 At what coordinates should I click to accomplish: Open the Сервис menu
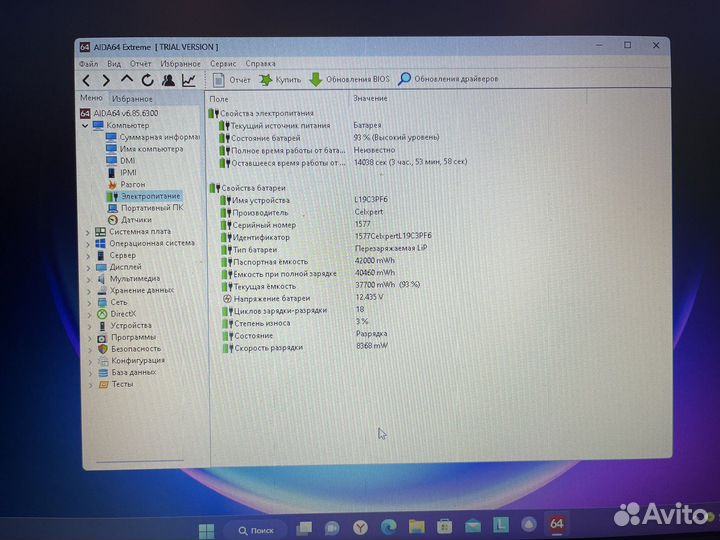pyautogui.click(x=223, y=64)
